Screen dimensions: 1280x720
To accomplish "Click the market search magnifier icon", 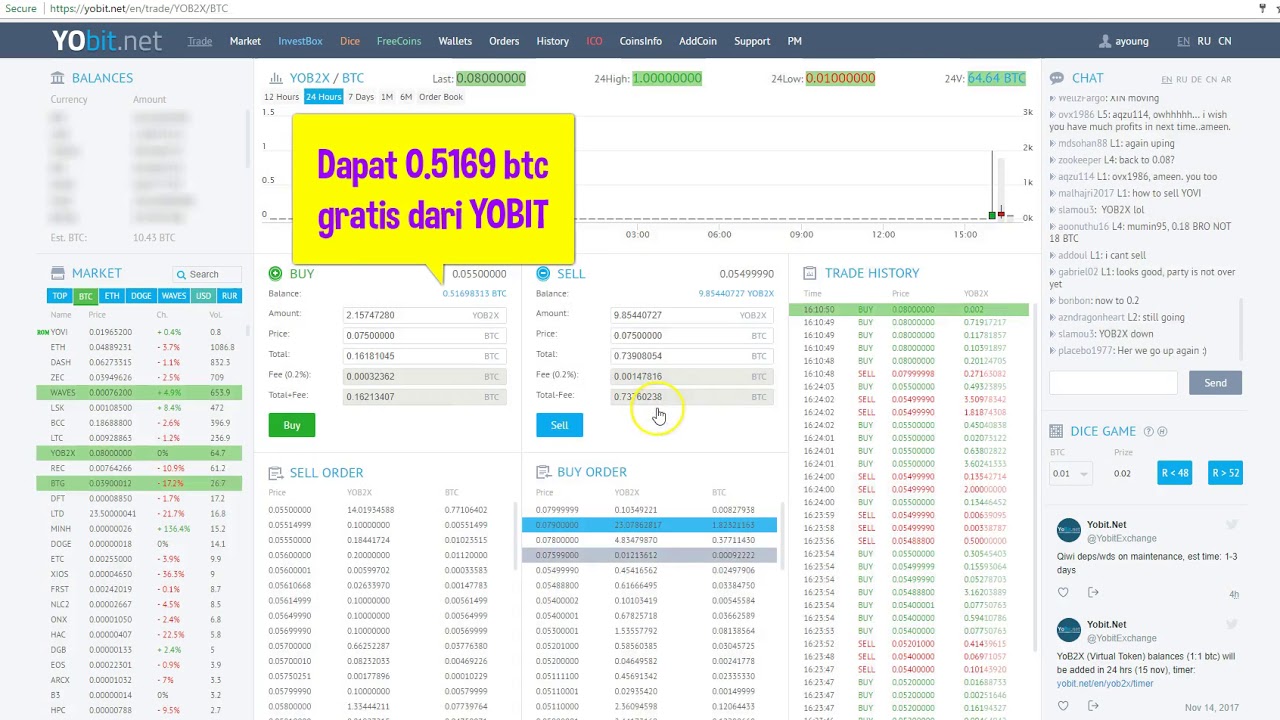I will pos(181,274).
